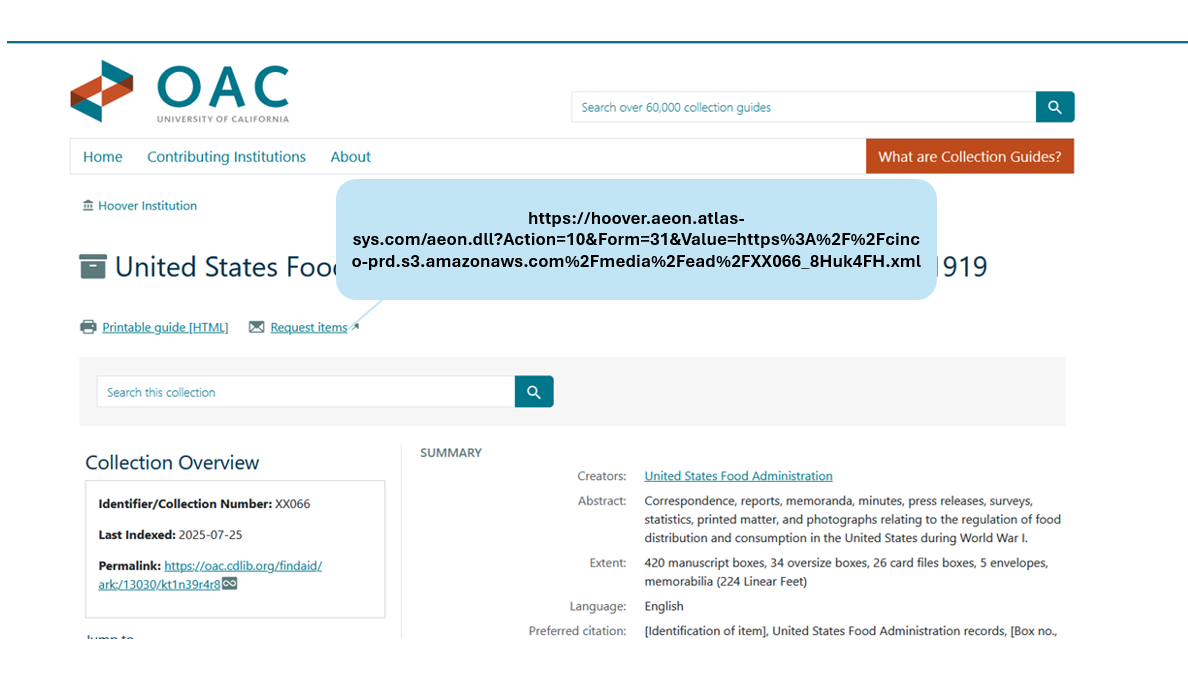Click the Hoover Institution building icon
The image size is (1188, 682).
[x=88, y=205]
